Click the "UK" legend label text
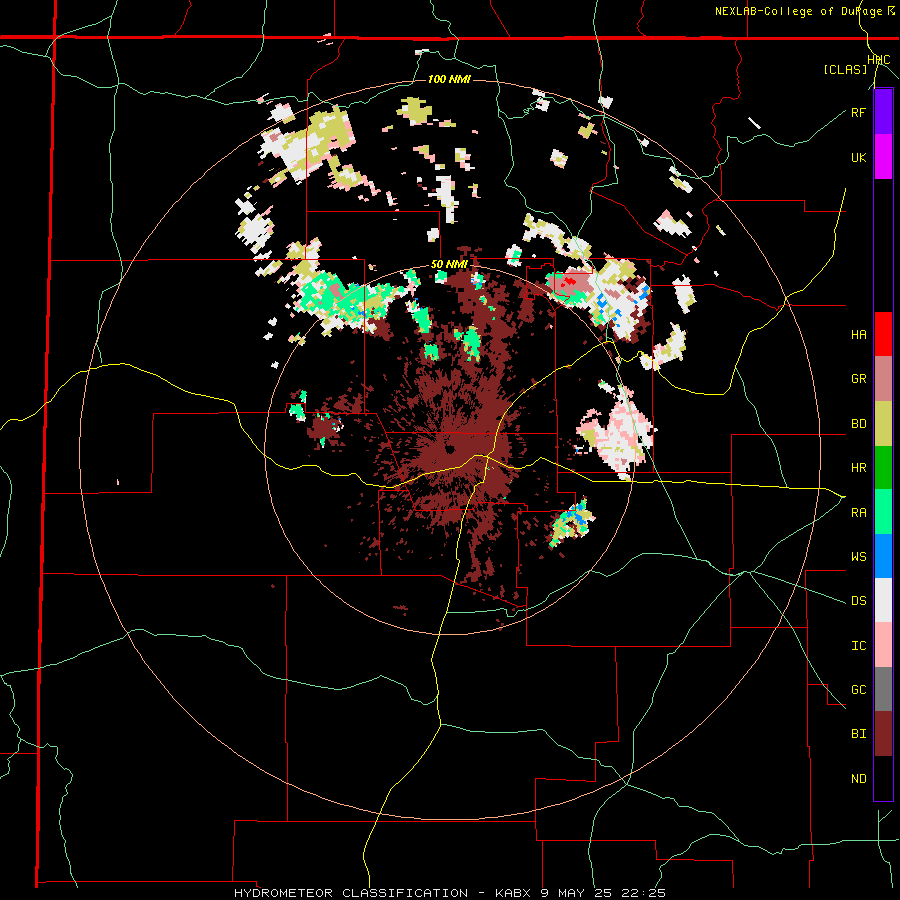 [x=858, y=157]
